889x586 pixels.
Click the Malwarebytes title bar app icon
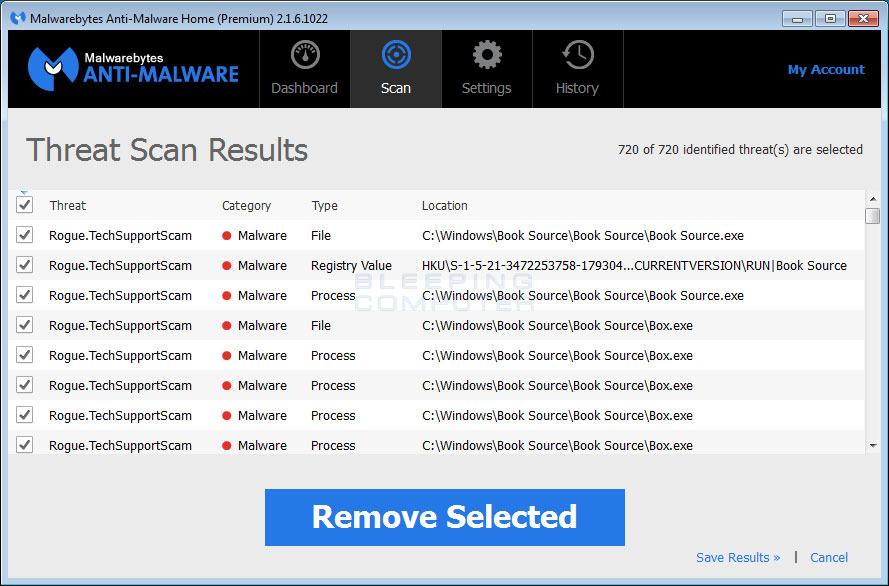pos(18,18)
